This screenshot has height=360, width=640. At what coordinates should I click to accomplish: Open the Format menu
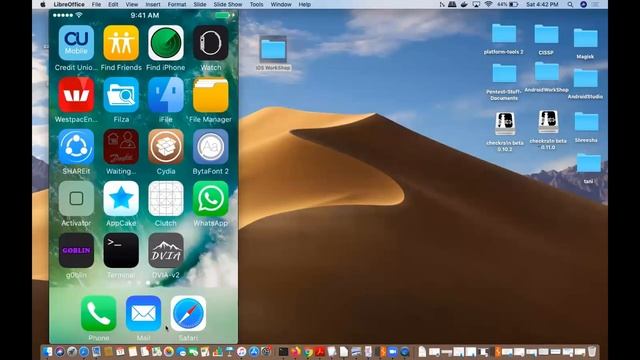[x=177, y=4]
